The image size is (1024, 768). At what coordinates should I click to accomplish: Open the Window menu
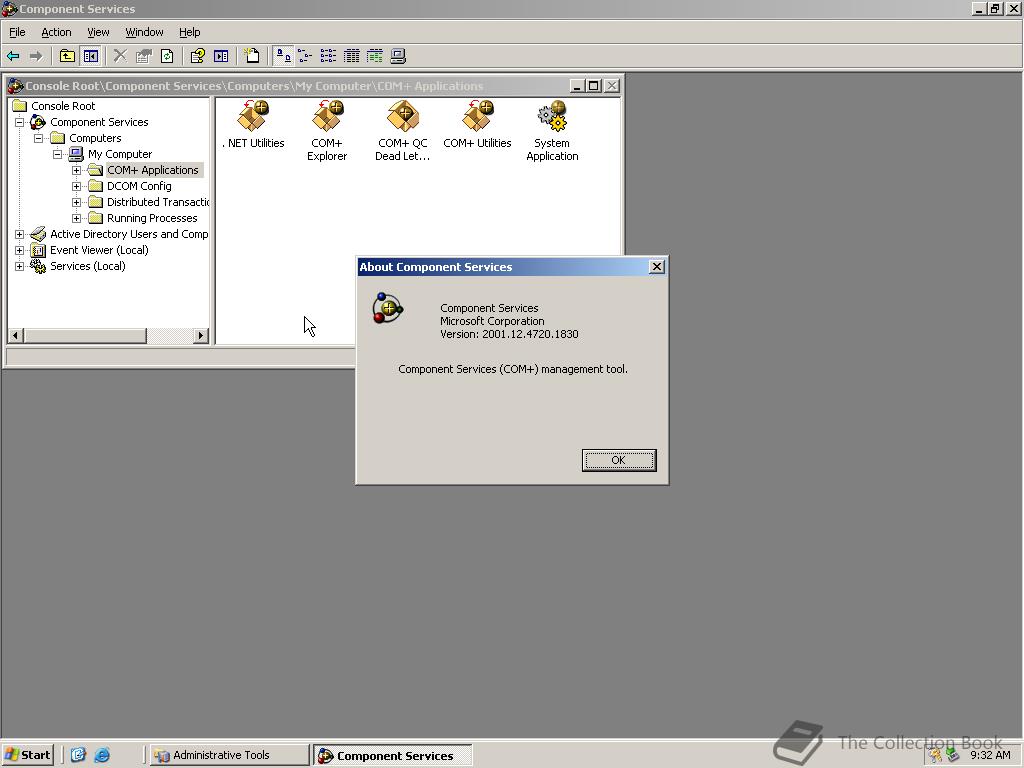coord(144,32)
